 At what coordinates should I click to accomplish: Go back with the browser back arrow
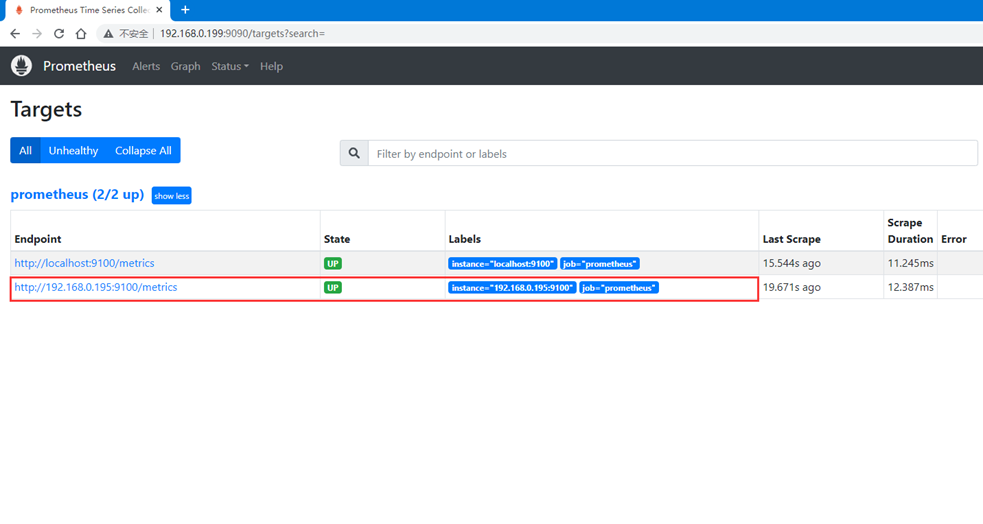[x=15, y=34]
